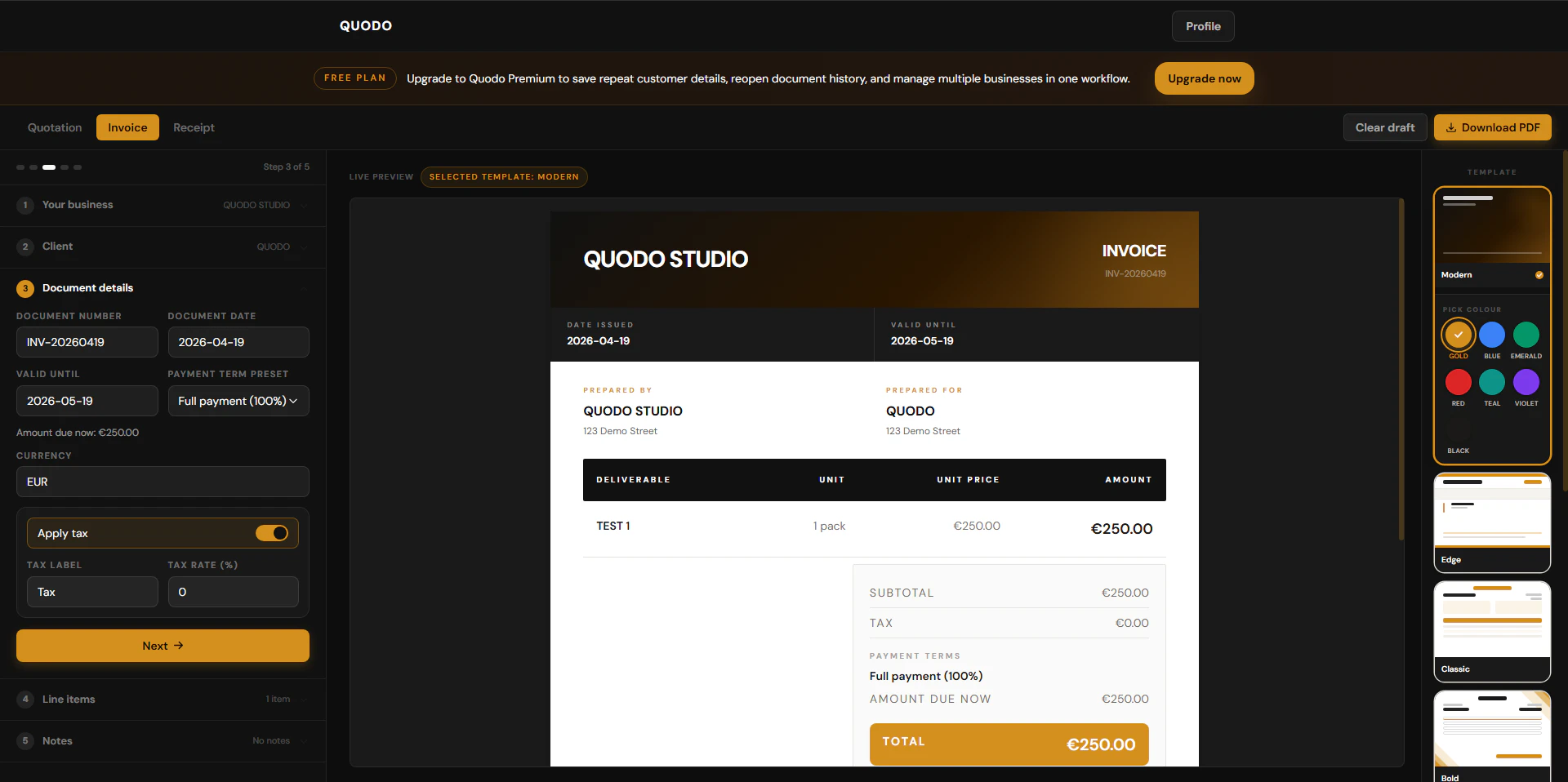Choose the Edge template
The height and width of the screenshot is (782, 1568).
[x=1492, y=522]
